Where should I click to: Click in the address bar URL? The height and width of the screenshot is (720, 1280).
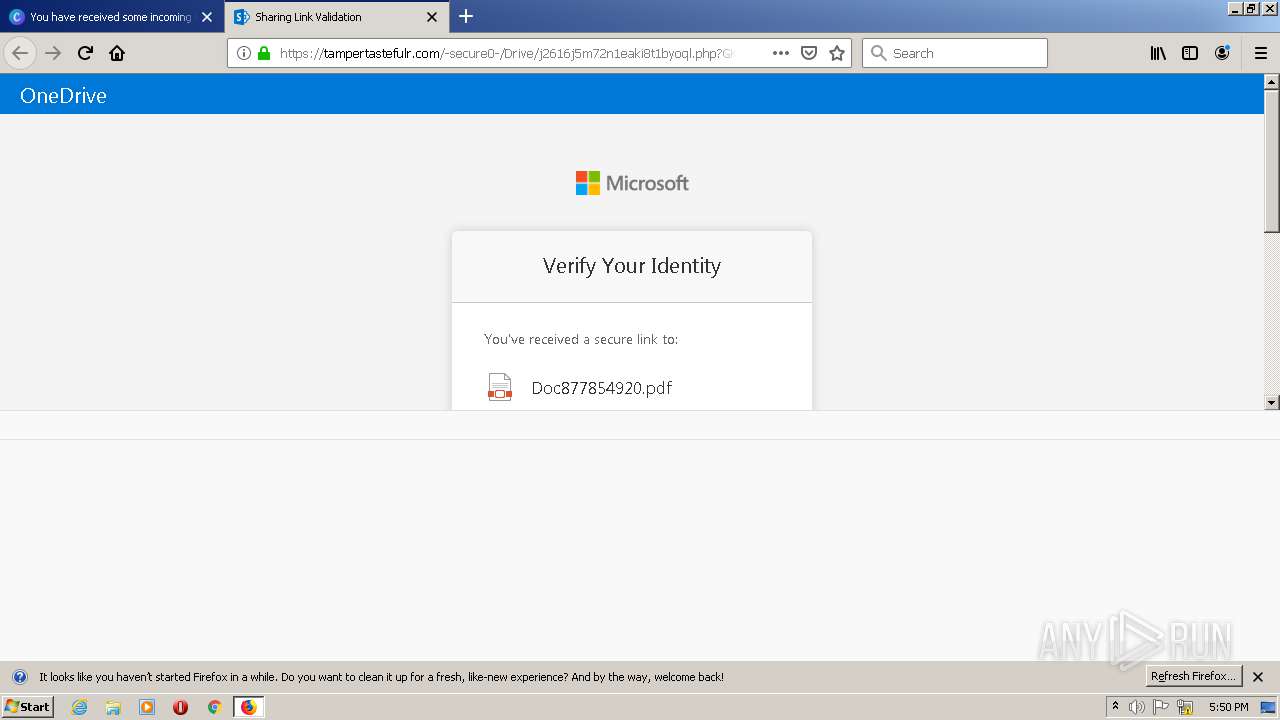coord(506,53)
